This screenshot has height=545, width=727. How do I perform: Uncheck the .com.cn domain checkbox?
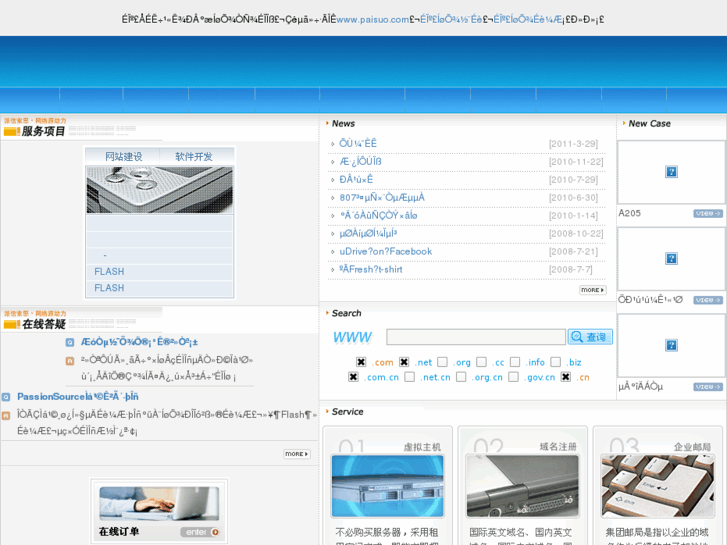[x=353, y=377]
